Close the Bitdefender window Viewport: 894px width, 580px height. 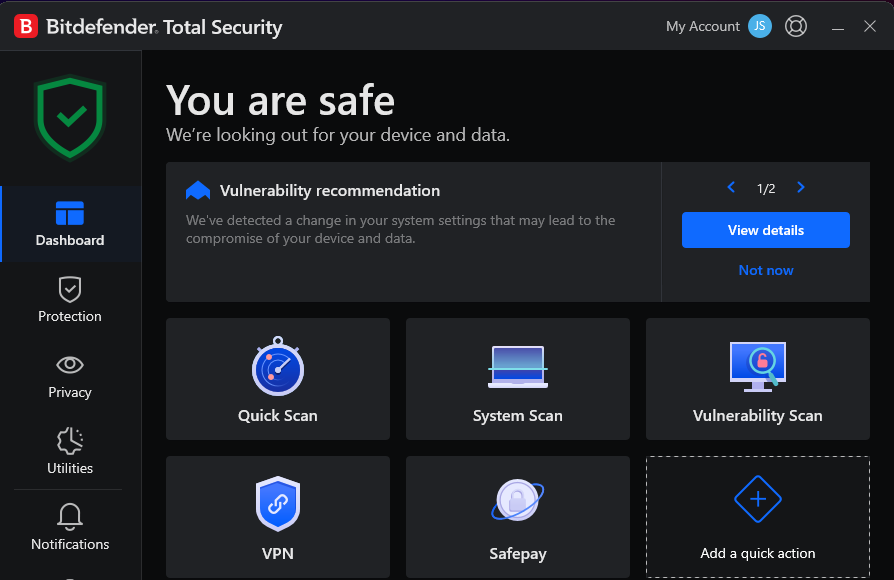869,26
